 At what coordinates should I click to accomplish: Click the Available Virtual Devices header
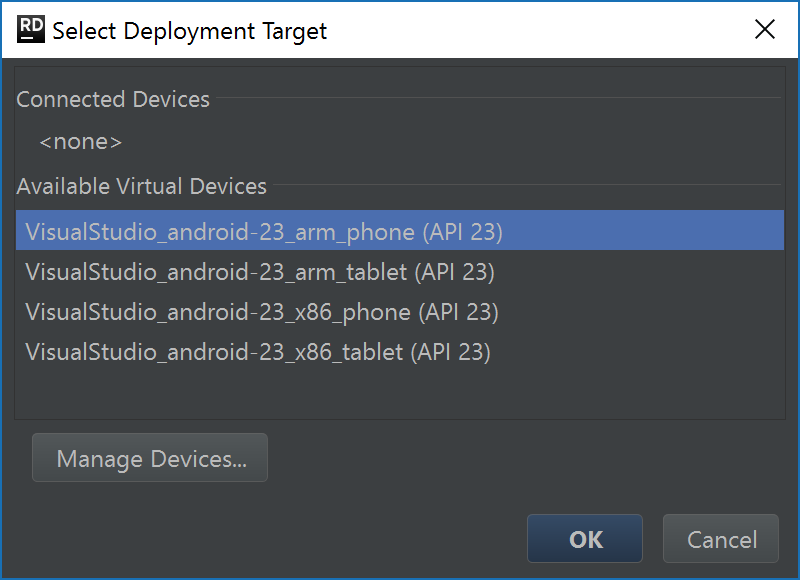pyautogui.click(x=141, y=186)
